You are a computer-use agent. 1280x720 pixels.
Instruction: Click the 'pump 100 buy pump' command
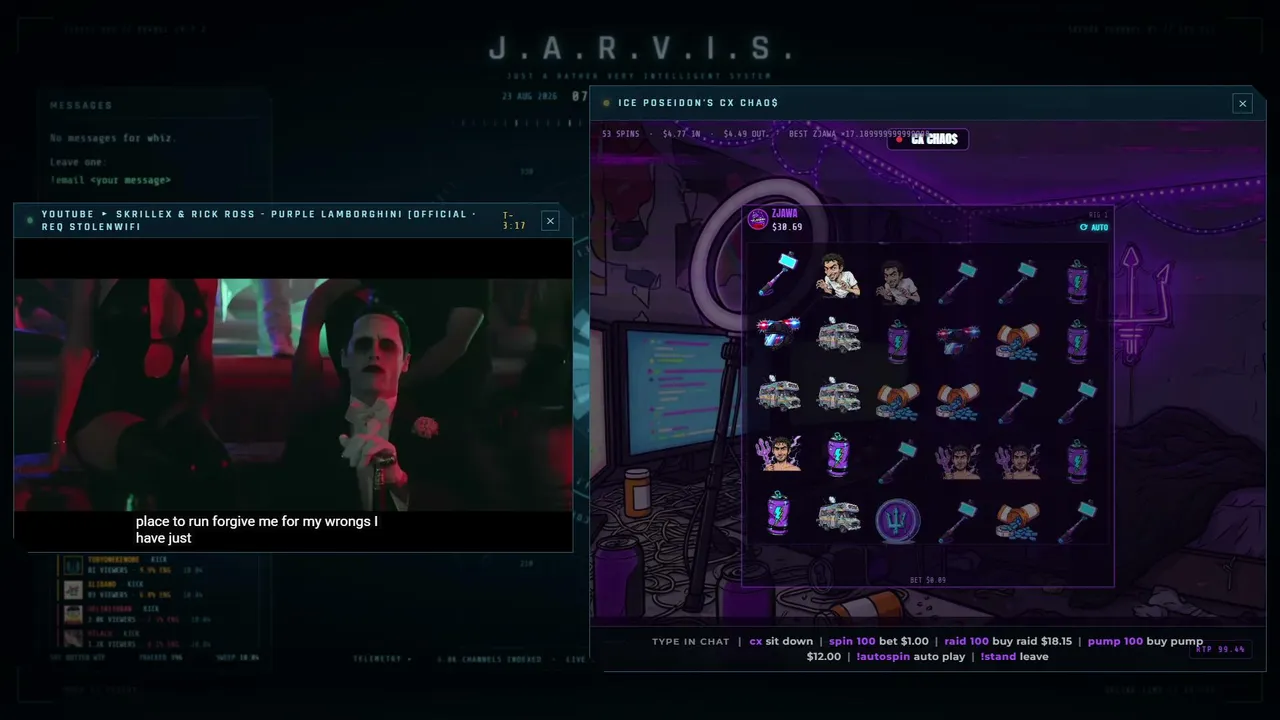(1145, 642)
